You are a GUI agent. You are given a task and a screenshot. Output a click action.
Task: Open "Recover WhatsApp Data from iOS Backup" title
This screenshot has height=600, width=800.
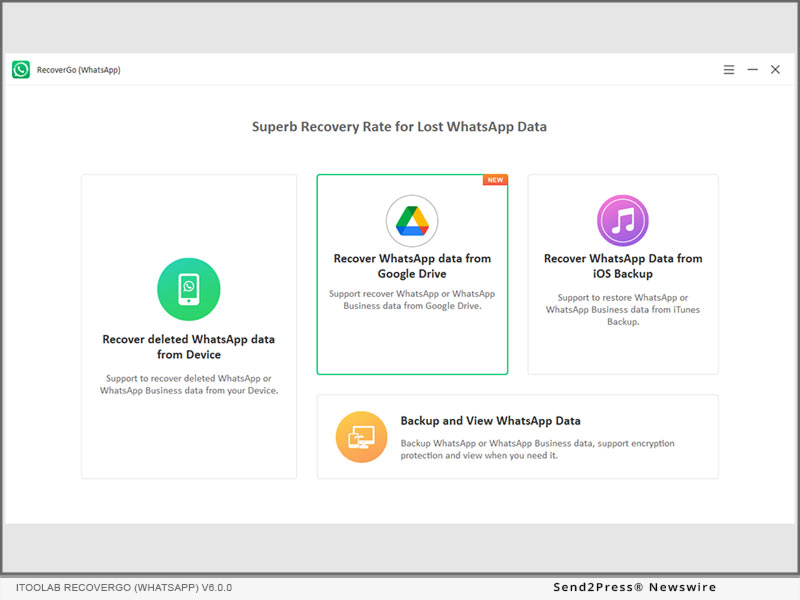point(623,266)
